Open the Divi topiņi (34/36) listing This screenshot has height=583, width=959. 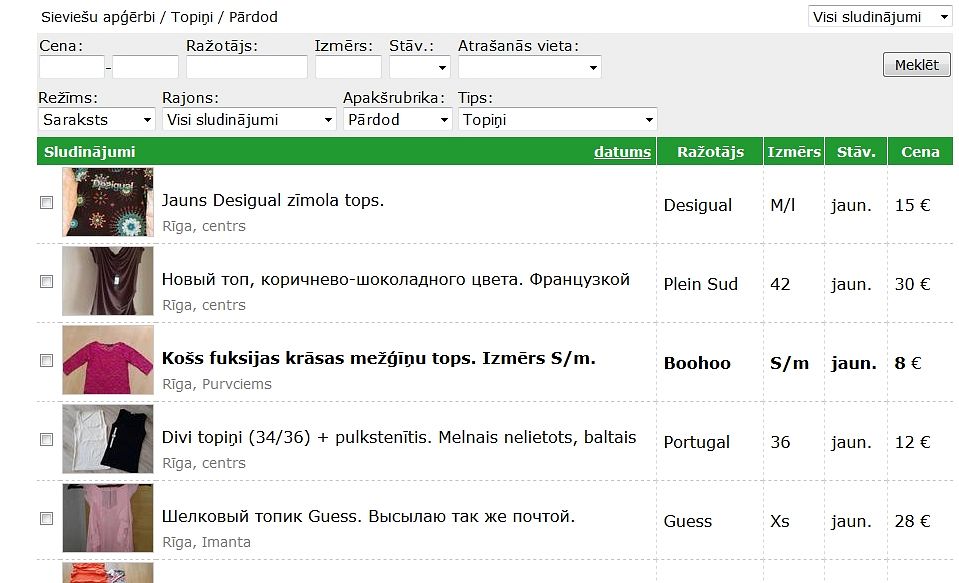click(x=399, y=437)
